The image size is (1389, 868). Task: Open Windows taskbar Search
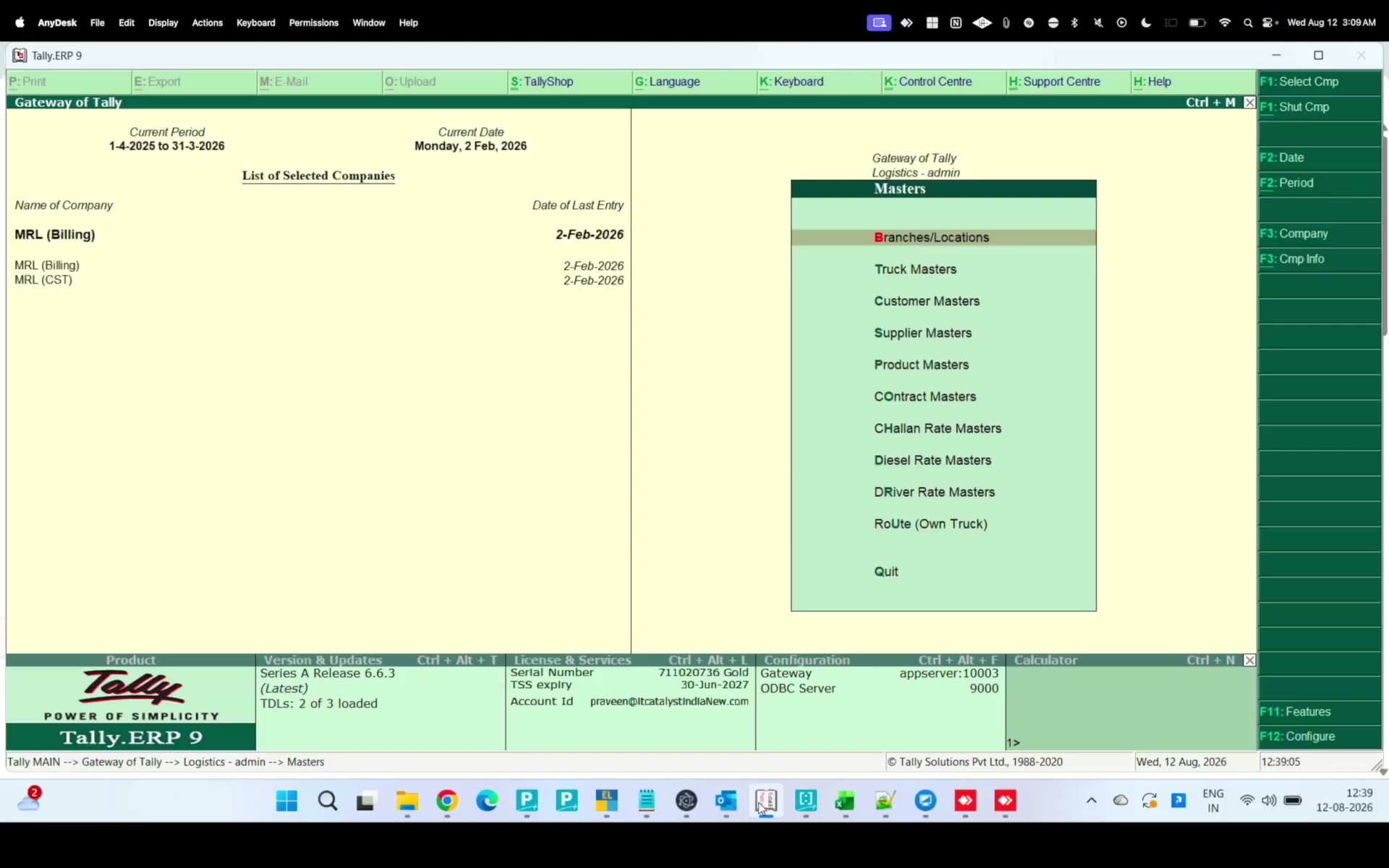[328, 801]
